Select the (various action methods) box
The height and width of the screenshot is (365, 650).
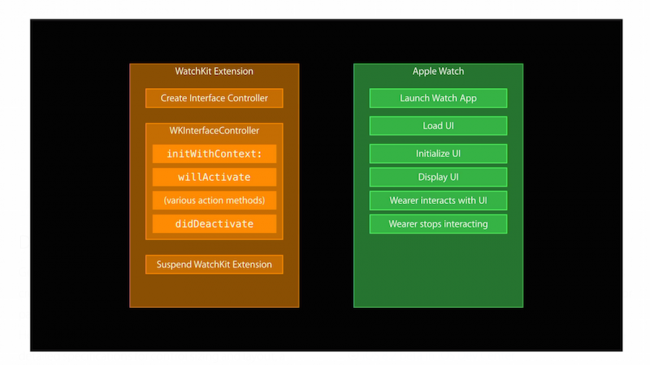(214, 200)
